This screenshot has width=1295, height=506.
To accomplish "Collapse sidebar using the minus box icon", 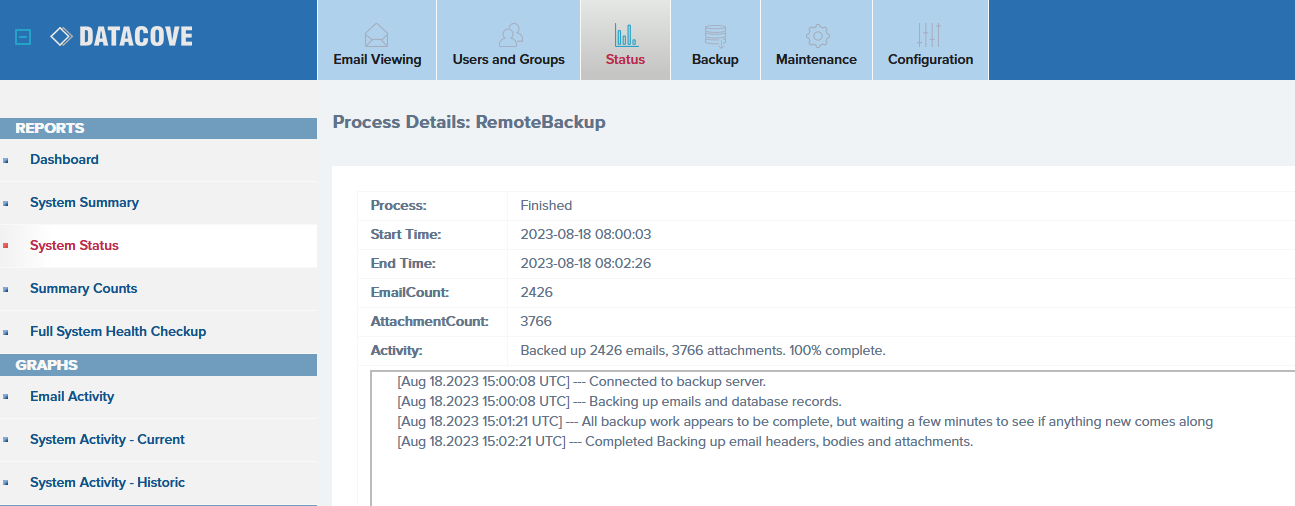I will pyautogui.click(x=23, y=38).
